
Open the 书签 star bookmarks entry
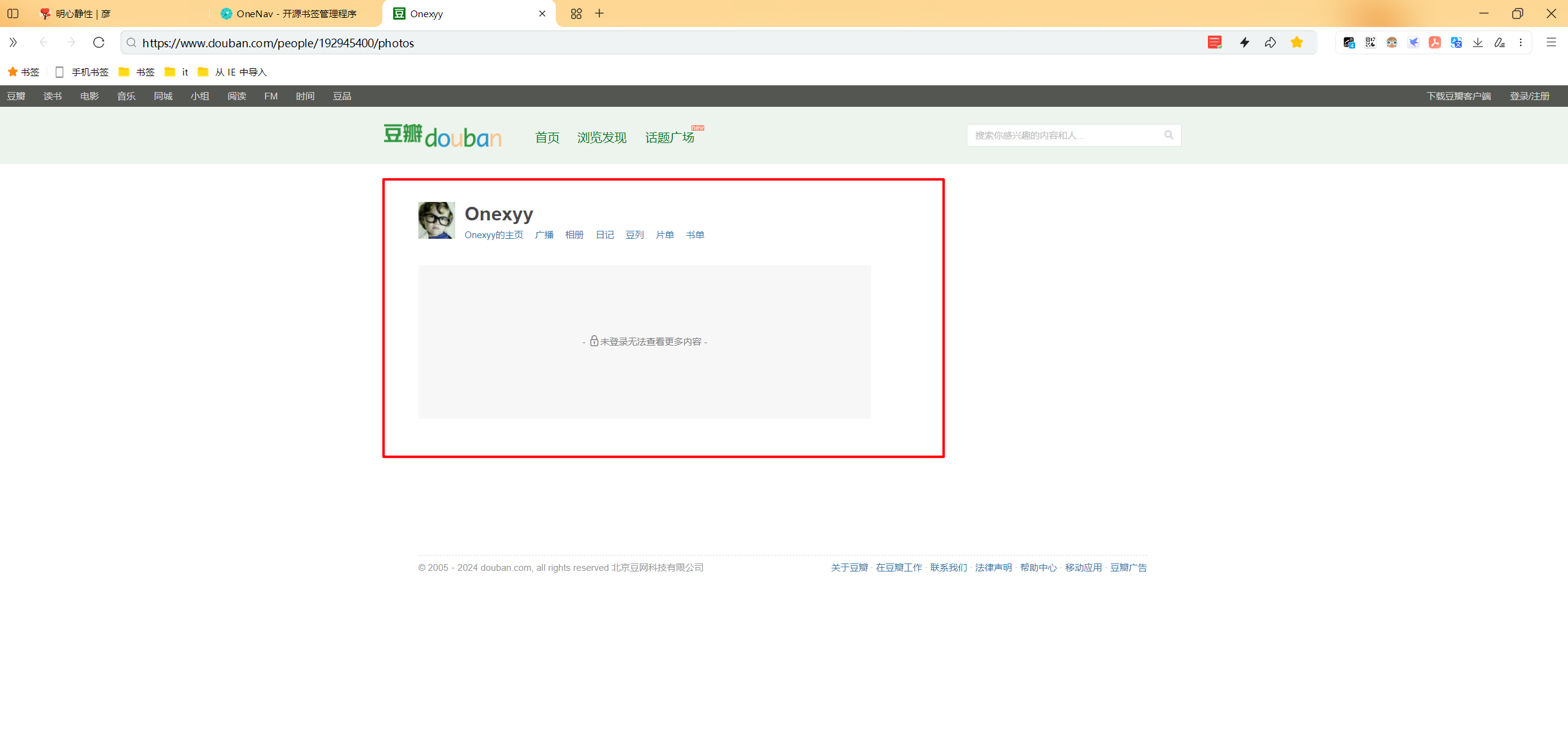click(23, 72)
